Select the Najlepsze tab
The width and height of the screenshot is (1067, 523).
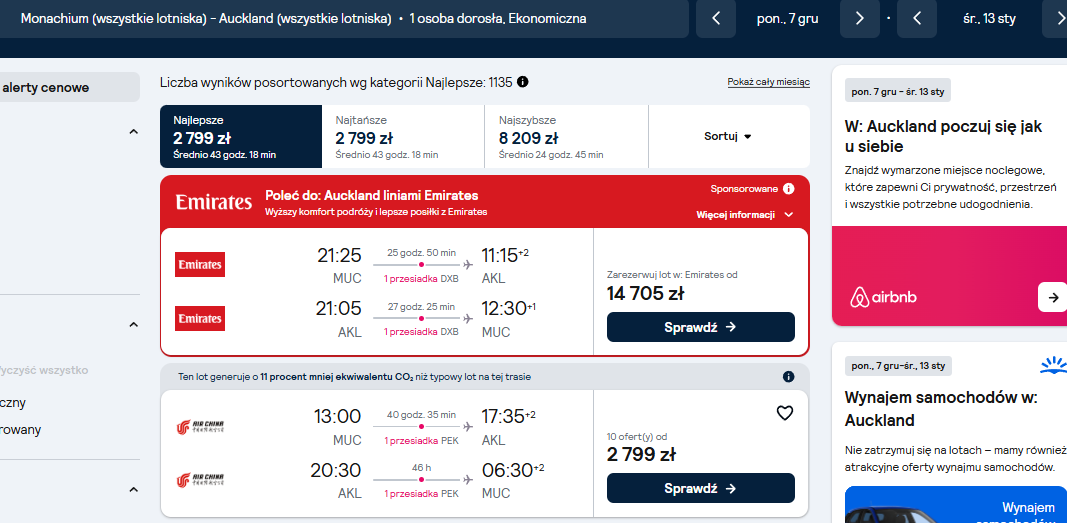(241, 136)
